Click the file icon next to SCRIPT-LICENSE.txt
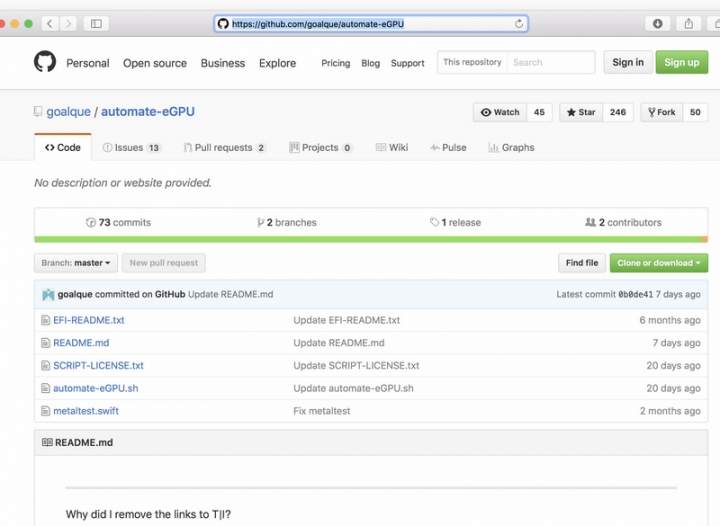This screenshot has width=720, height=526. pos(45,365)
